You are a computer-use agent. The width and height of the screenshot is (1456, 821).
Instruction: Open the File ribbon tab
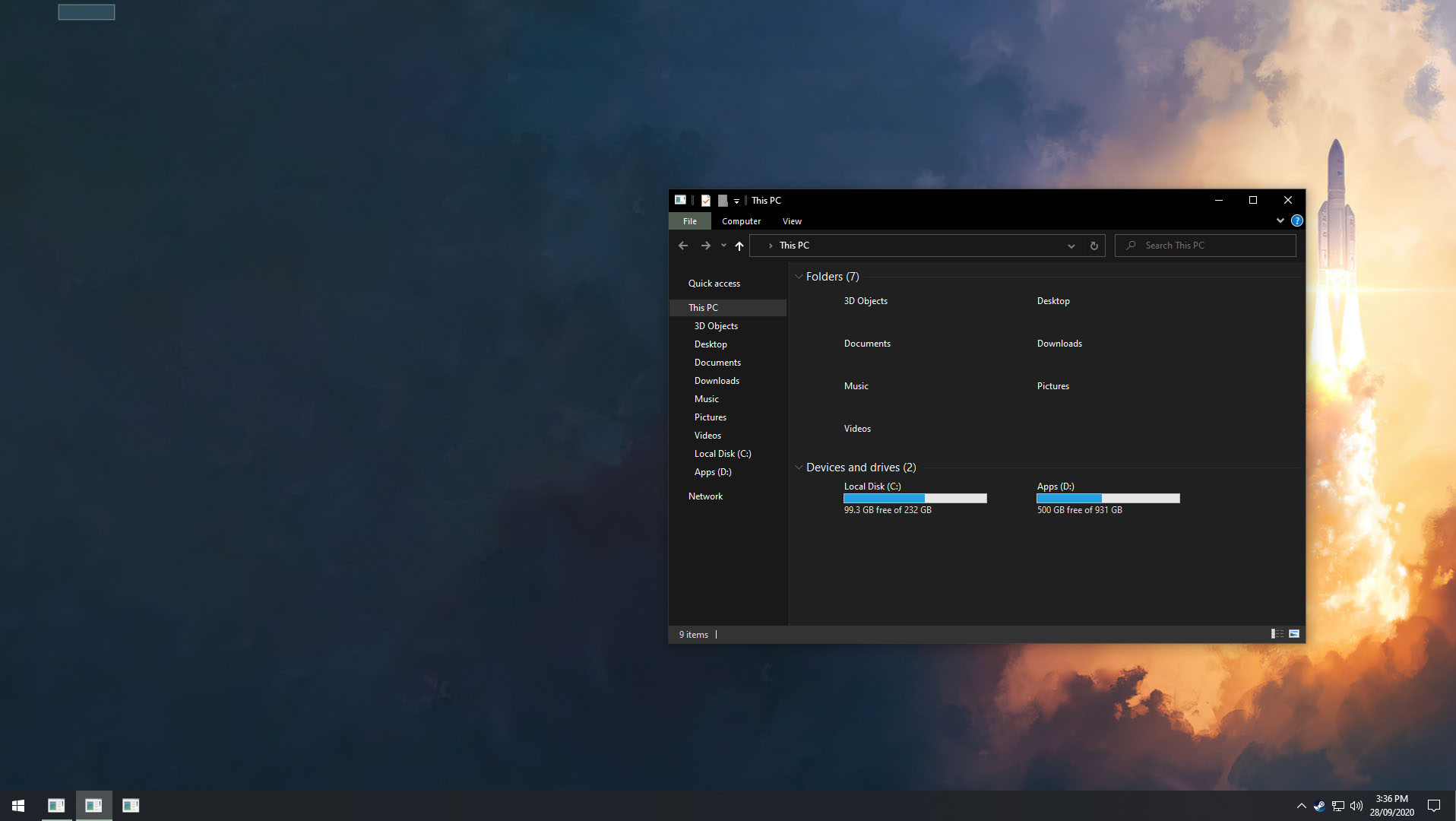click(x=690, y=221)
